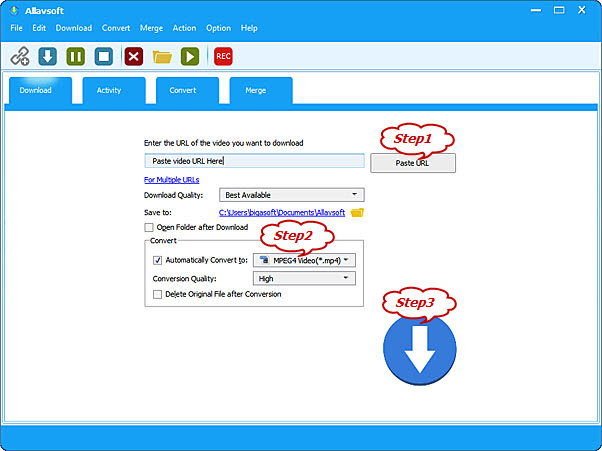Open the Convert menu in the menu bar
Viewport: 602px width, 451px height.
116,28
